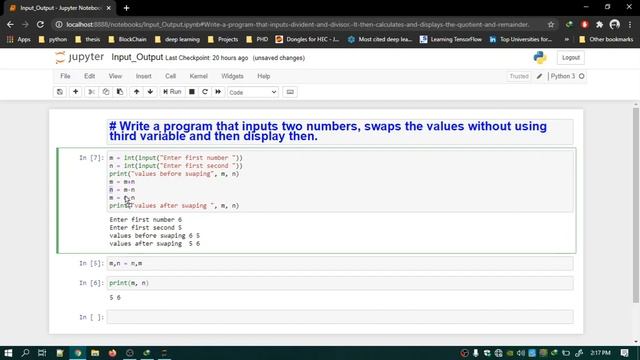Open the File menu
The width and height of the screenshot is (640, 360).
tap(65, 76)
